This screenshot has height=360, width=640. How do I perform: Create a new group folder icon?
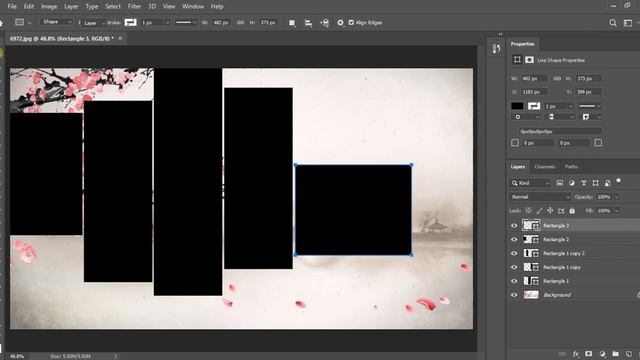(x=615, y=354)
